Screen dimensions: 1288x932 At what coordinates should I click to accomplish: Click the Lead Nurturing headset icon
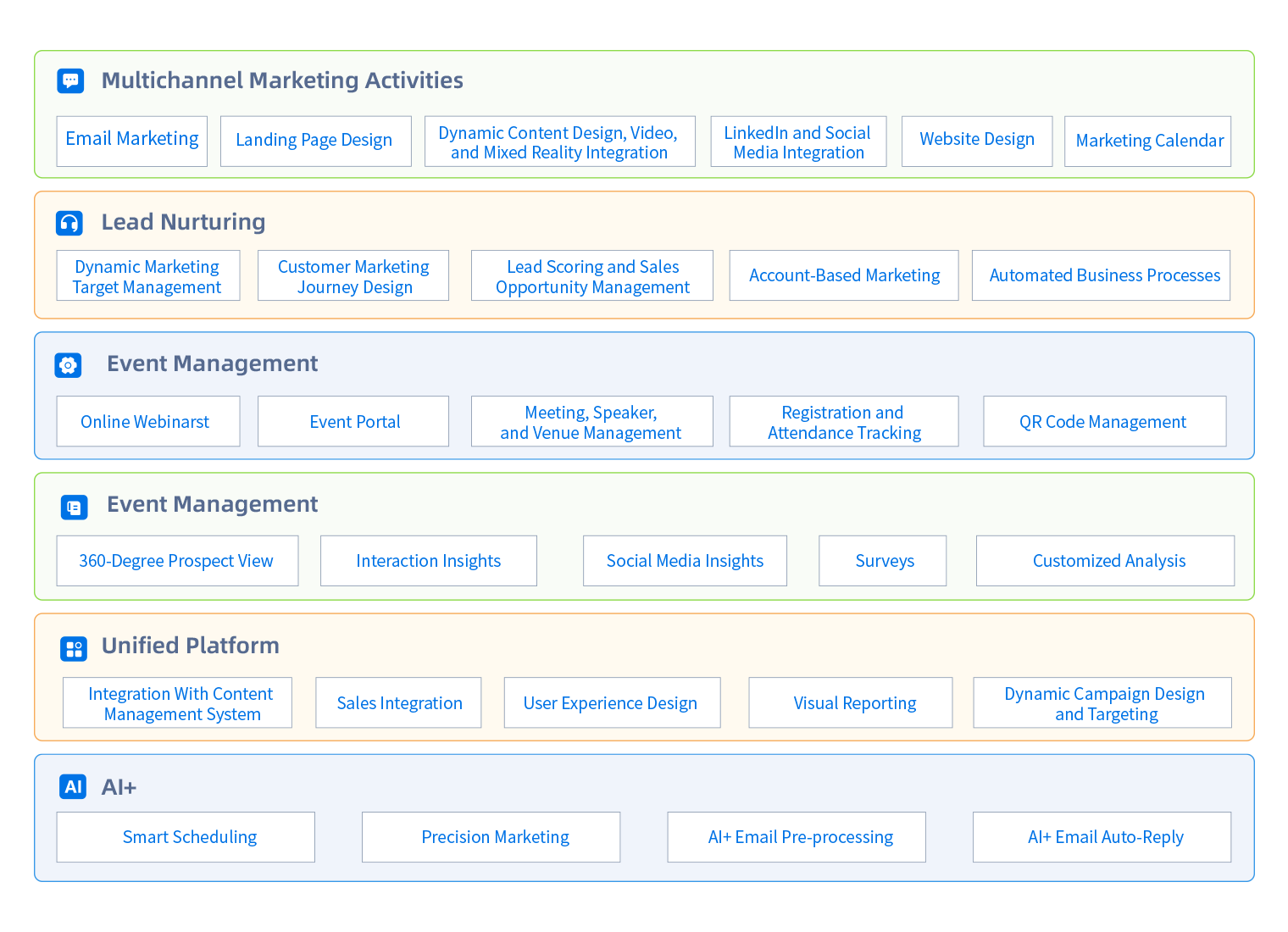point(69,223)
